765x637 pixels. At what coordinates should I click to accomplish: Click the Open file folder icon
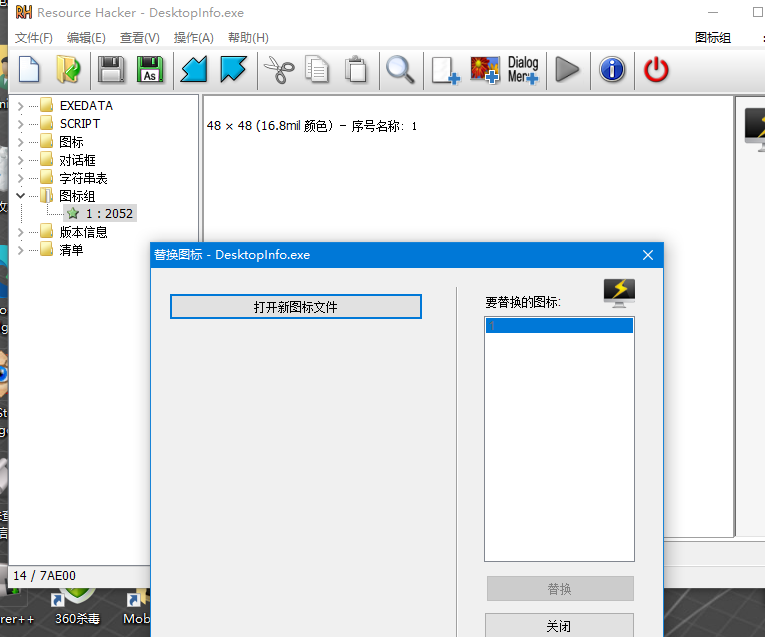68,70
